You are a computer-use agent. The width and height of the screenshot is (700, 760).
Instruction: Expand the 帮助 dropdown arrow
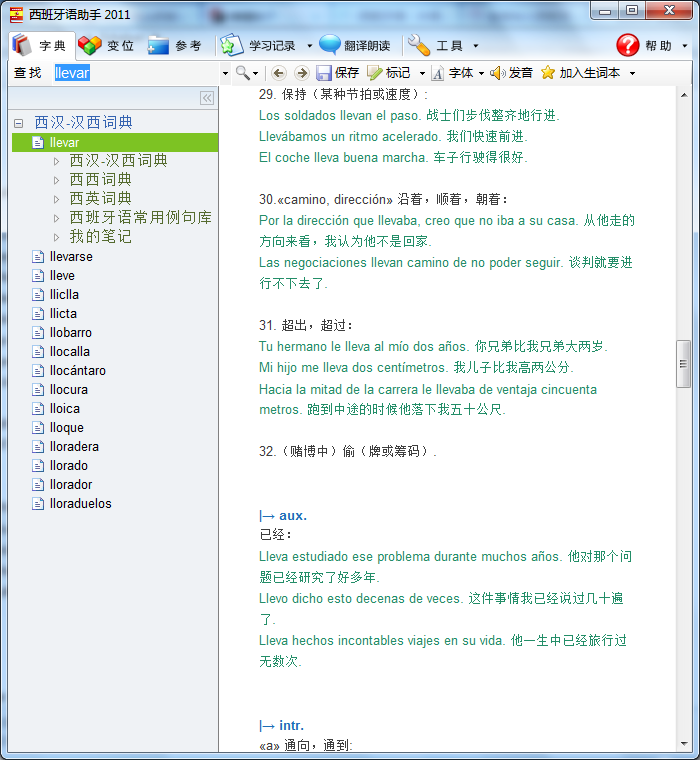point(685,46)
